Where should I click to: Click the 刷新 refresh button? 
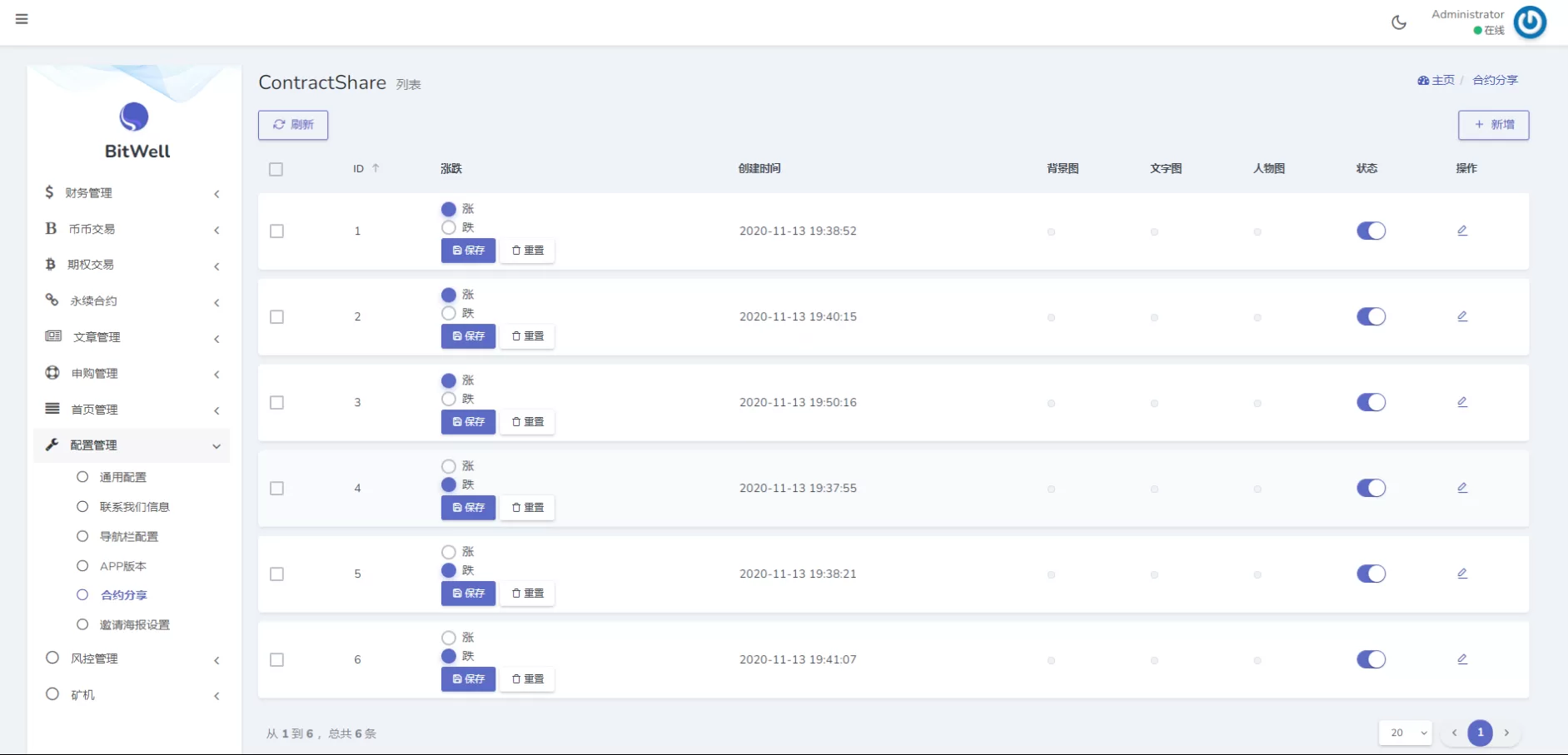tap(293, 125)
